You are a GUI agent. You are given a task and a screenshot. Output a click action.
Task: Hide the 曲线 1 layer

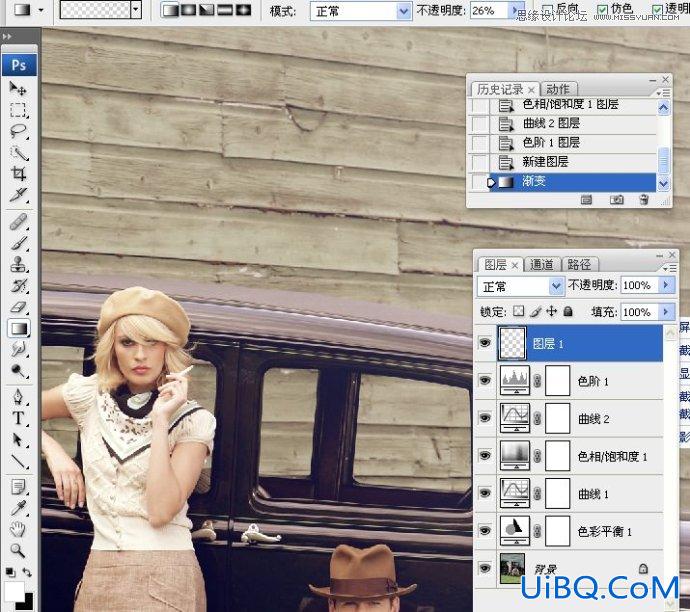pos(485,493)
